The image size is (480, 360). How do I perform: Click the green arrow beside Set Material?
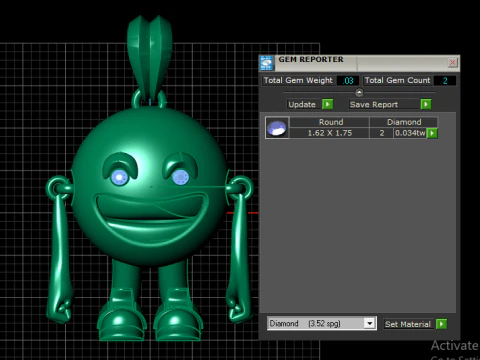click(x=441, y=324)
